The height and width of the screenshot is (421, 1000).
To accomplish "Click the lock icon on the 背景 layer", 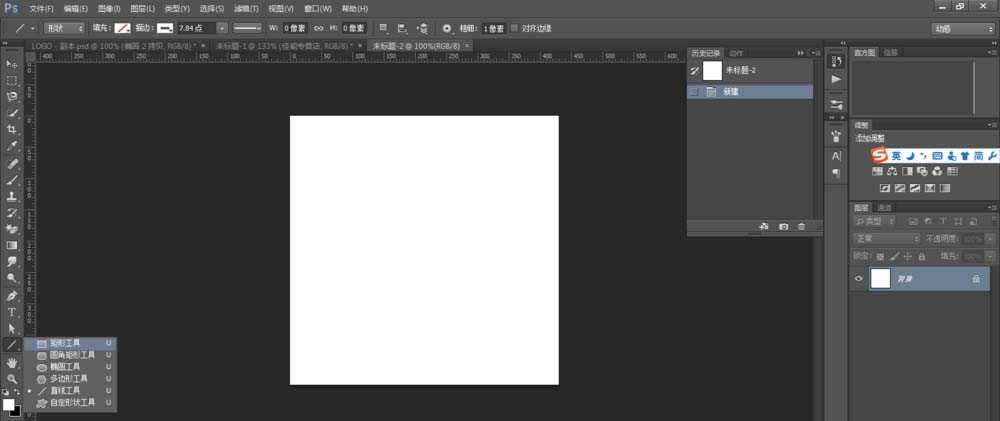I will [975, 280].
